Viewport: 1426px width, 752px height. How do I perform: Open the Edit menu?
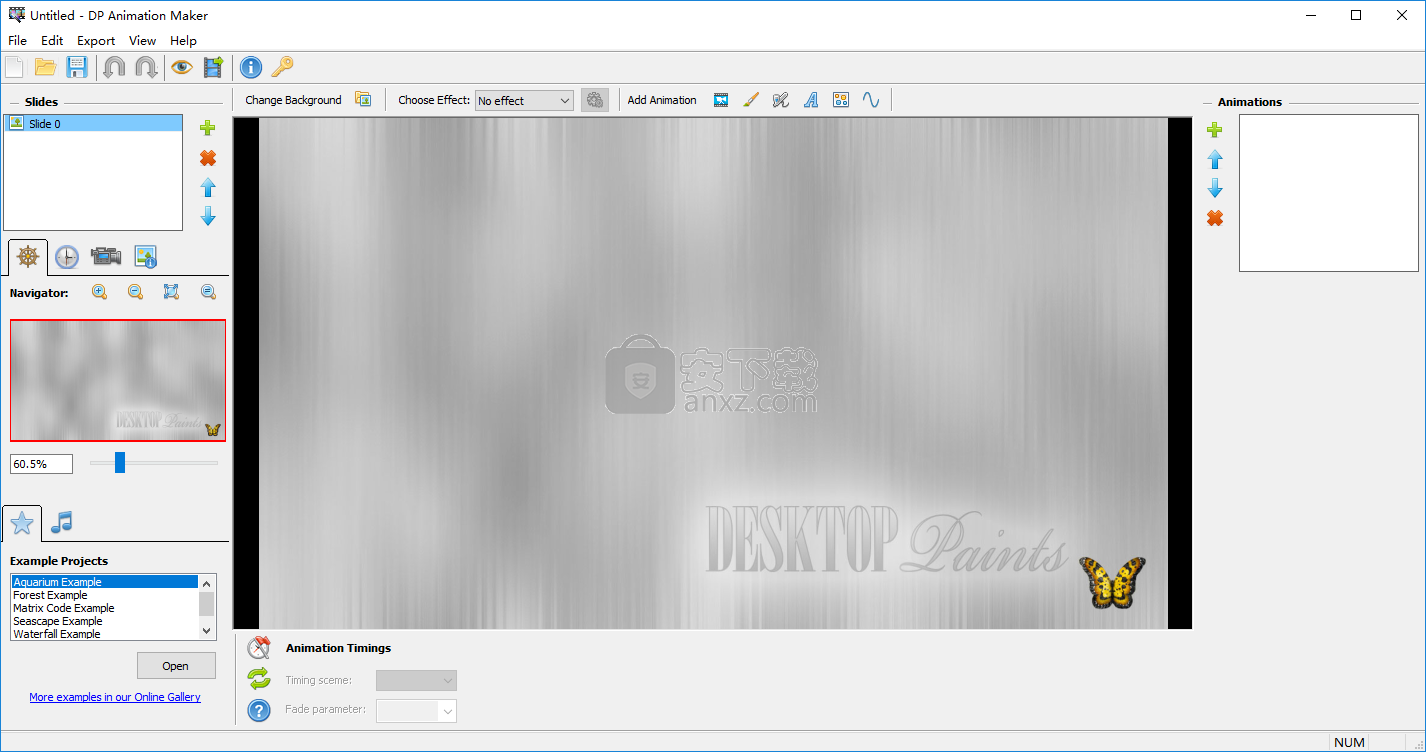pos(52,41)
